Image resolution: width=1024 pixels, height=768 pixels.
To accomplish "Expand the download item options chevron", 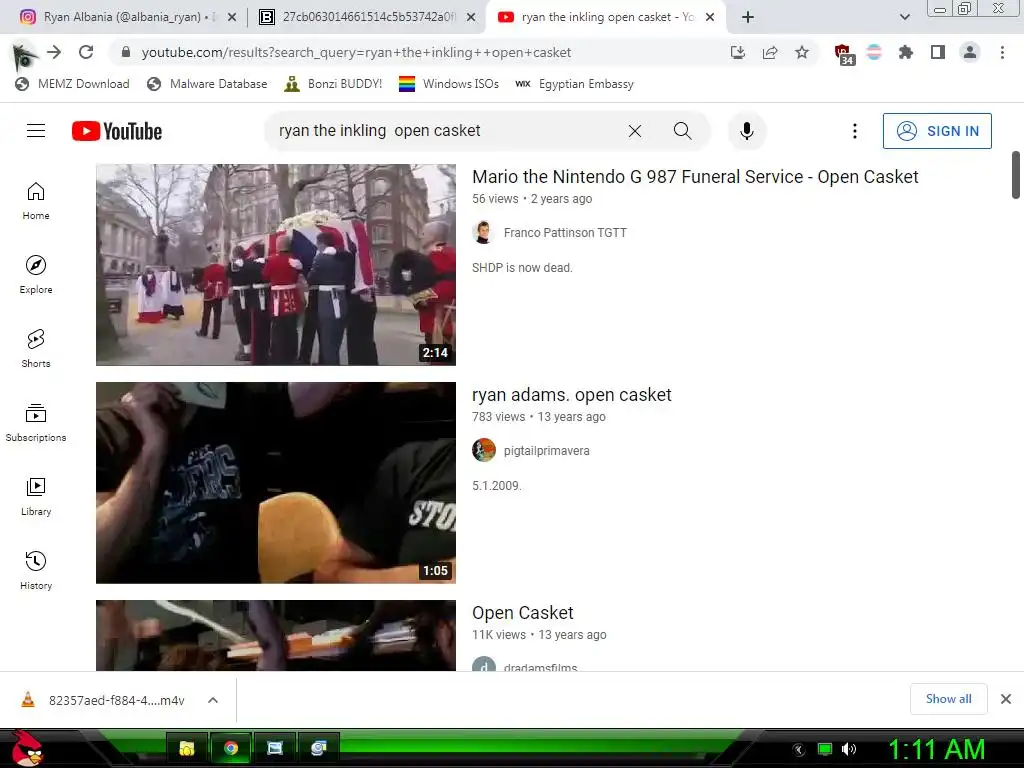I will coord(213,700).
